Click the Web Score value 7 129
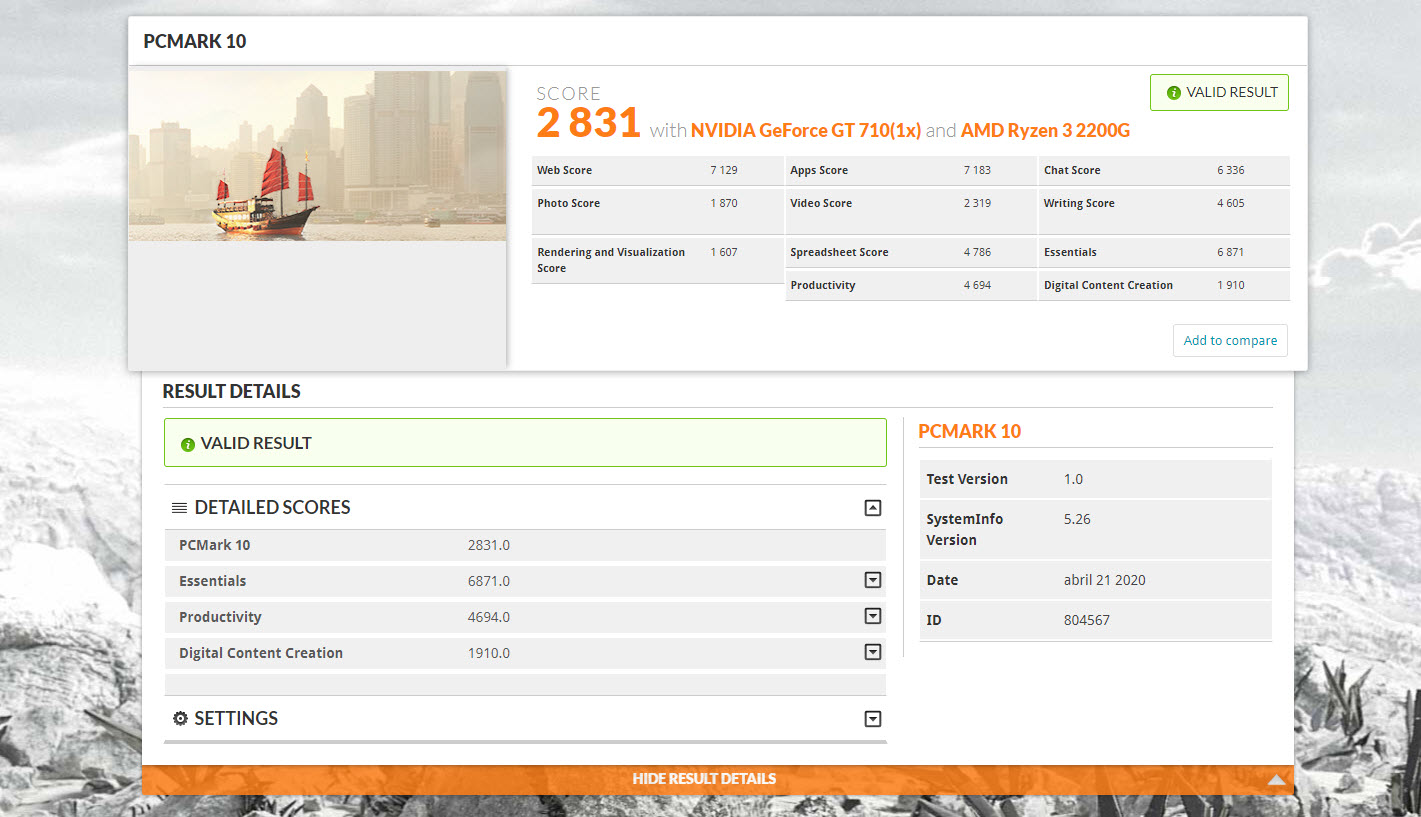This screenshot has height=817, width=1421. click(x=724, y=170)
